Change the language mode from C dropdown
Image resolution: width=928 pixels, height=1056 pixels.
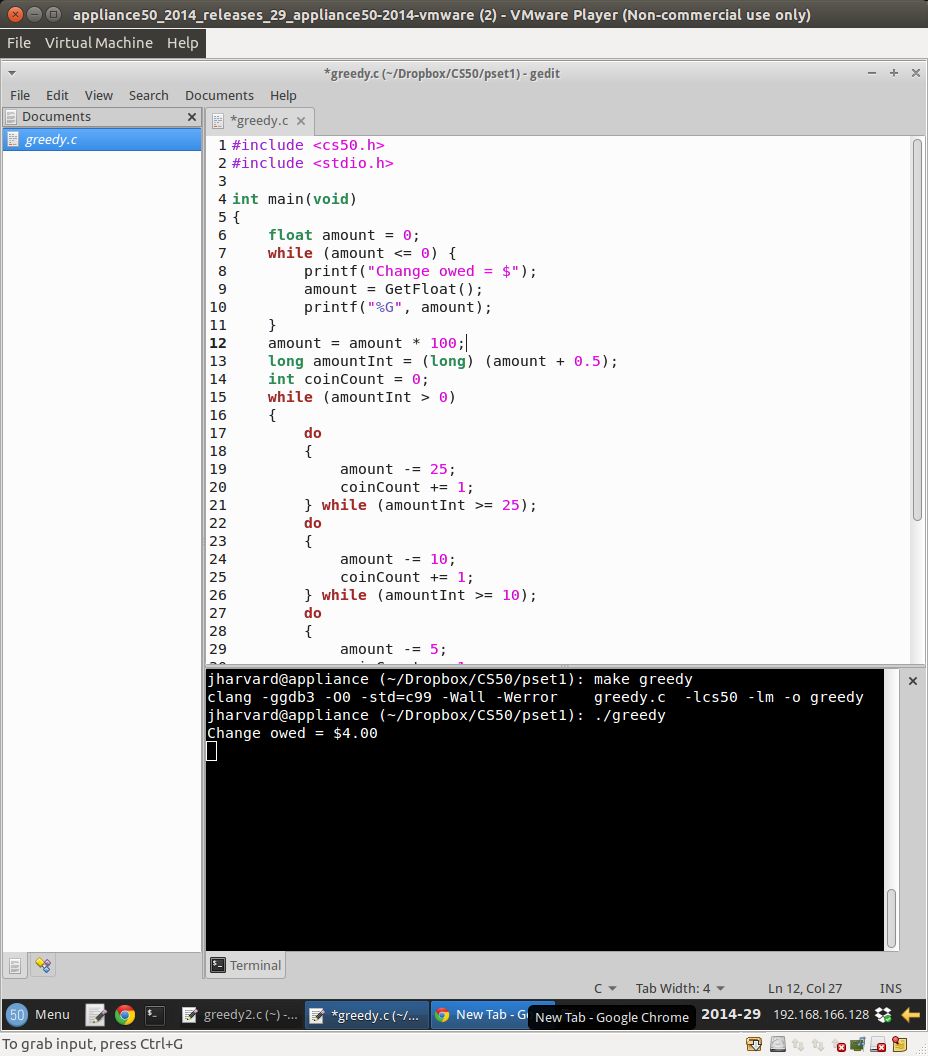click(605, 988)
